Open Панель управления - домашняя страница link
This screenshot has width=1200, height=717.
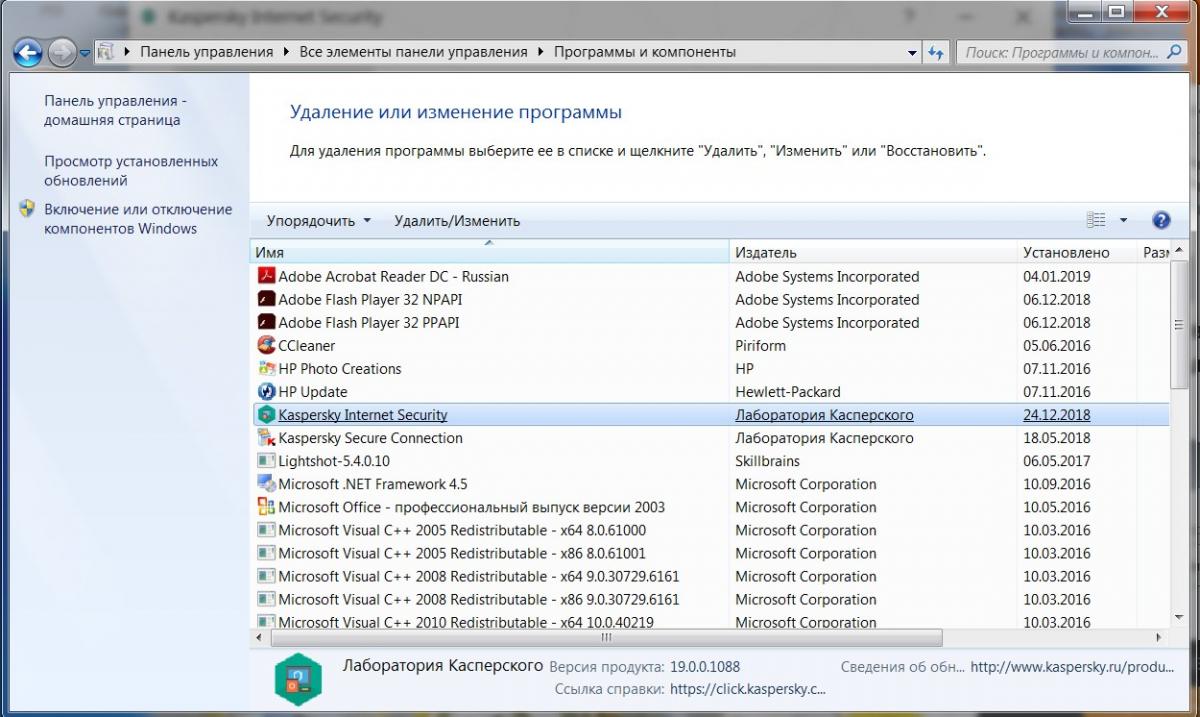[115, 110]
